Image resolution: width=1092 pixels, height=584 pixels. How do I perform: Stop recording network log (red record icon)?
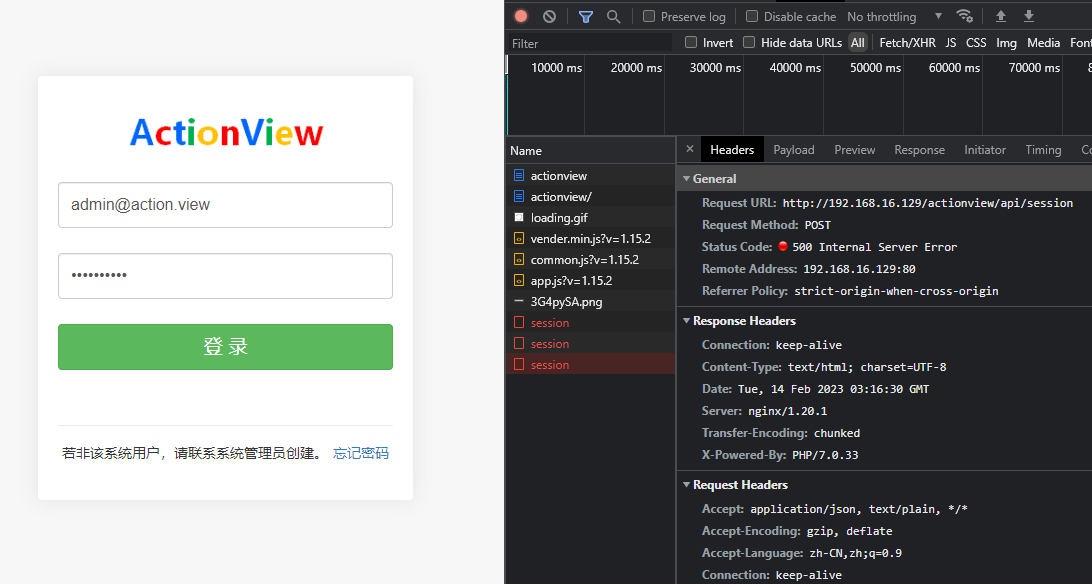tap(519, 16)
